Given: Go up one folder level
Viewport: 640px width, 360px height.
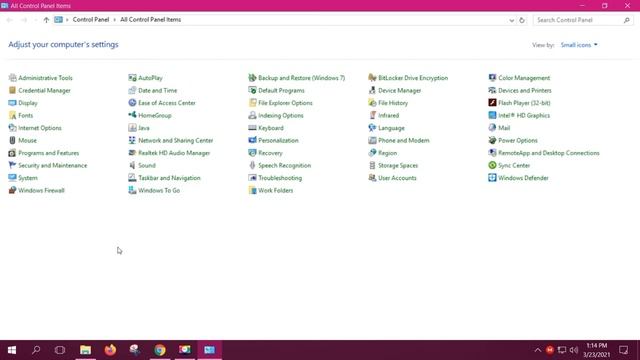Looking at the screenshot, I should (46, 20).
